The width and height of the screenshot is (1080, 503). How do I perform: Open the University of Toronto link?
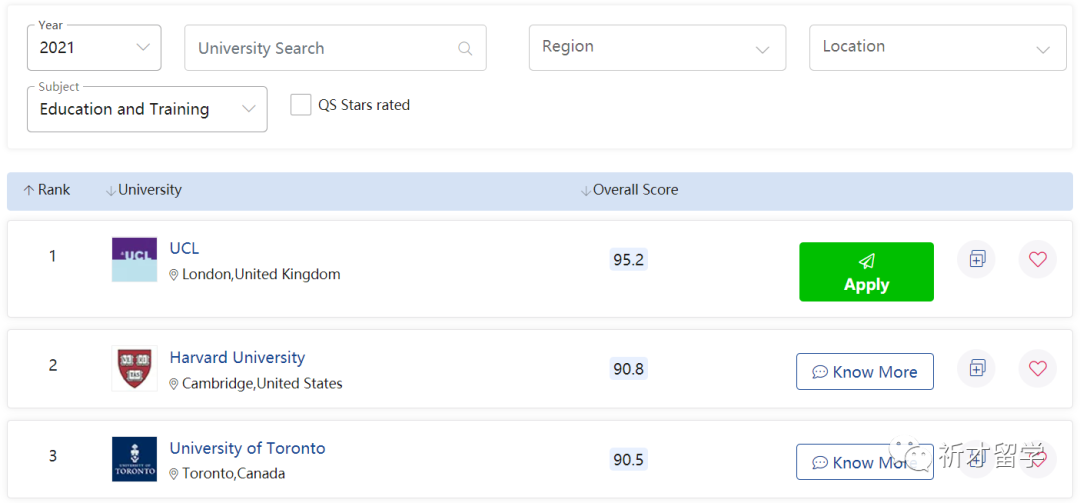click(247, 448)
